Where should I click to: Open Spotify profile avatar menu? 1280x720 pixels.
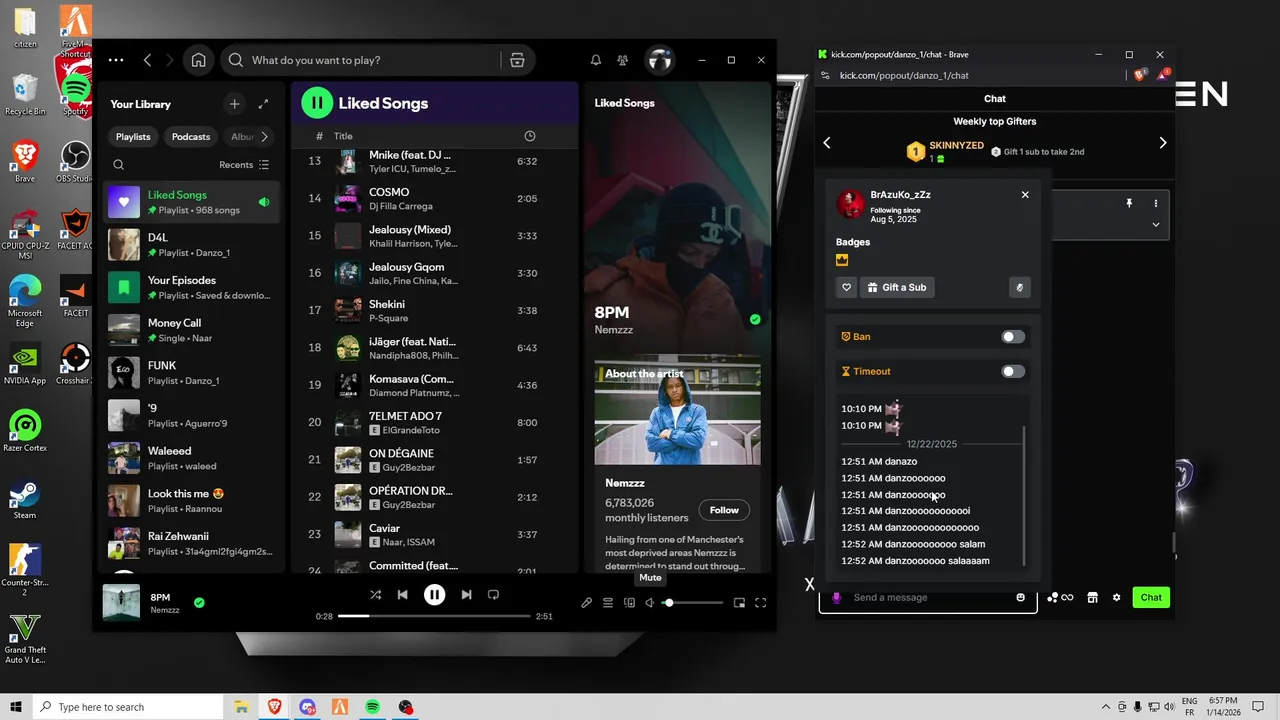coord(659,60)
